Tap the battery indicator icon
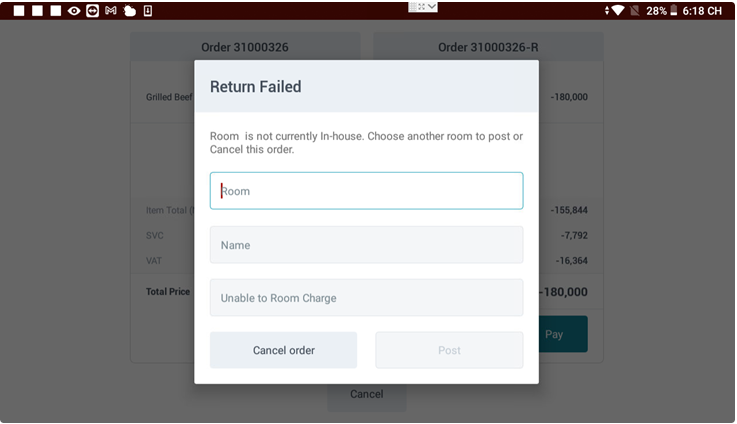The height and width of the screenshot is (424, 737). (x=674, y=11)
